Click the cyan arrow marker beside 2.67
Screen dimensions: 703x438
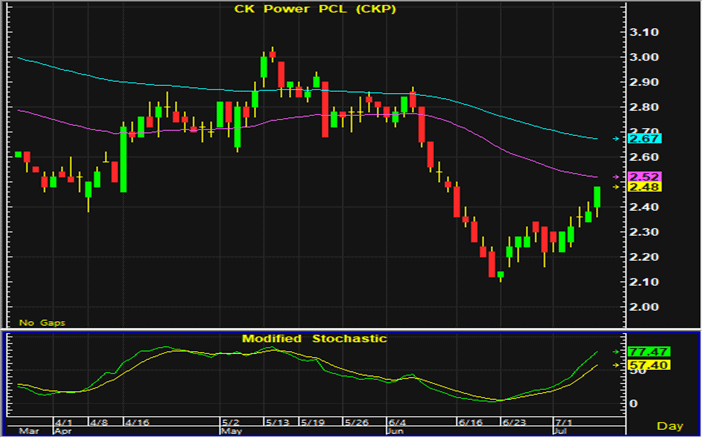(x=616, y=138)
